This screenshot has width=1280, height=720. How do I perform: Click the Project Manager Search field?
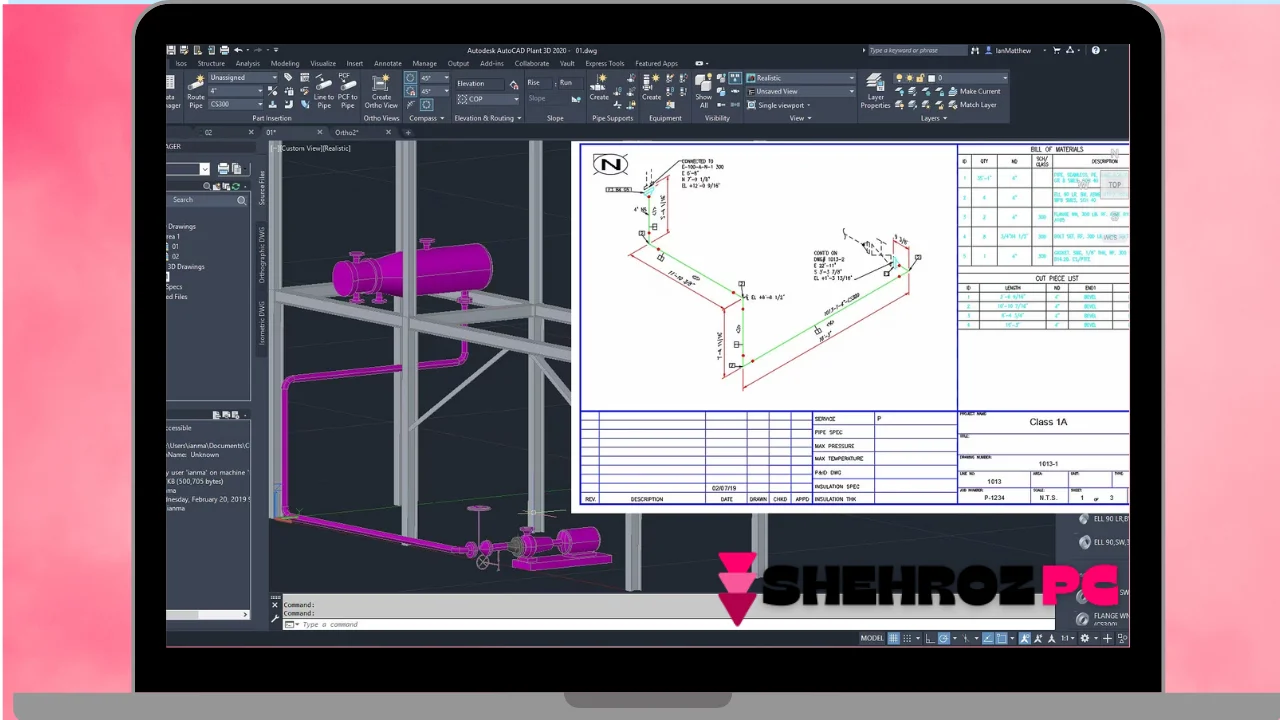(204, 200)
